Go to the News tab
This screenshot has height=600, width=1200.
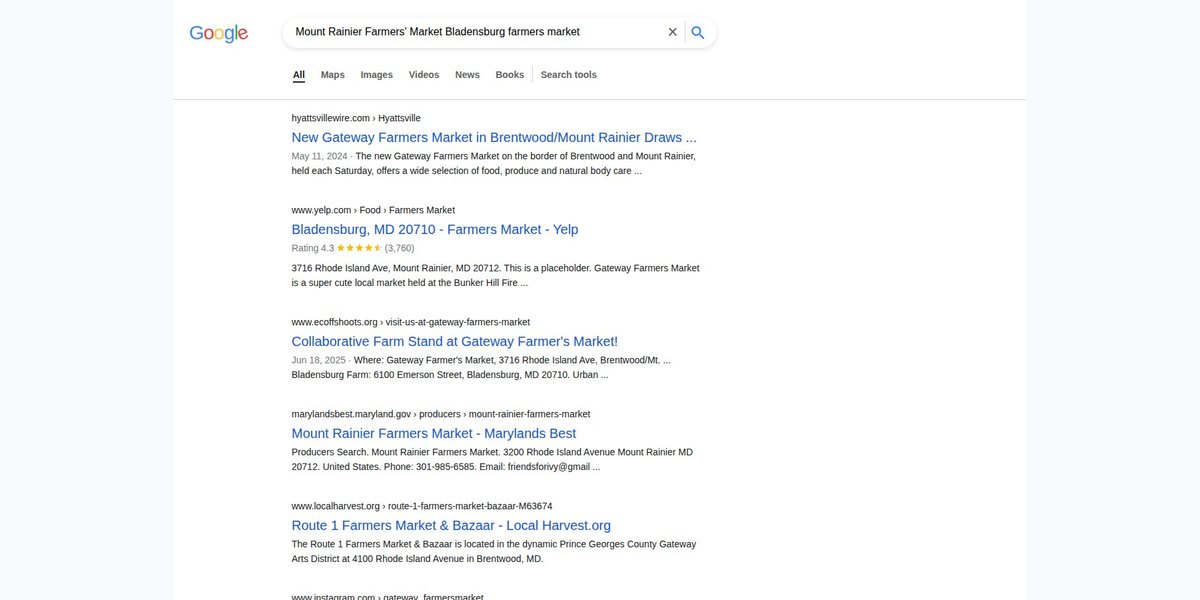467,75
